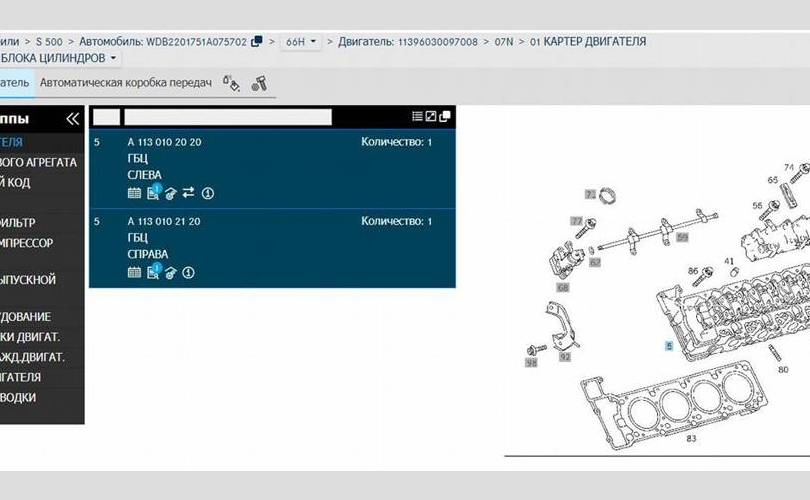This screenshot has height=500, width=810.
Task: Click the bolt parts icon beside tabs
Action: tap(259, 84)
